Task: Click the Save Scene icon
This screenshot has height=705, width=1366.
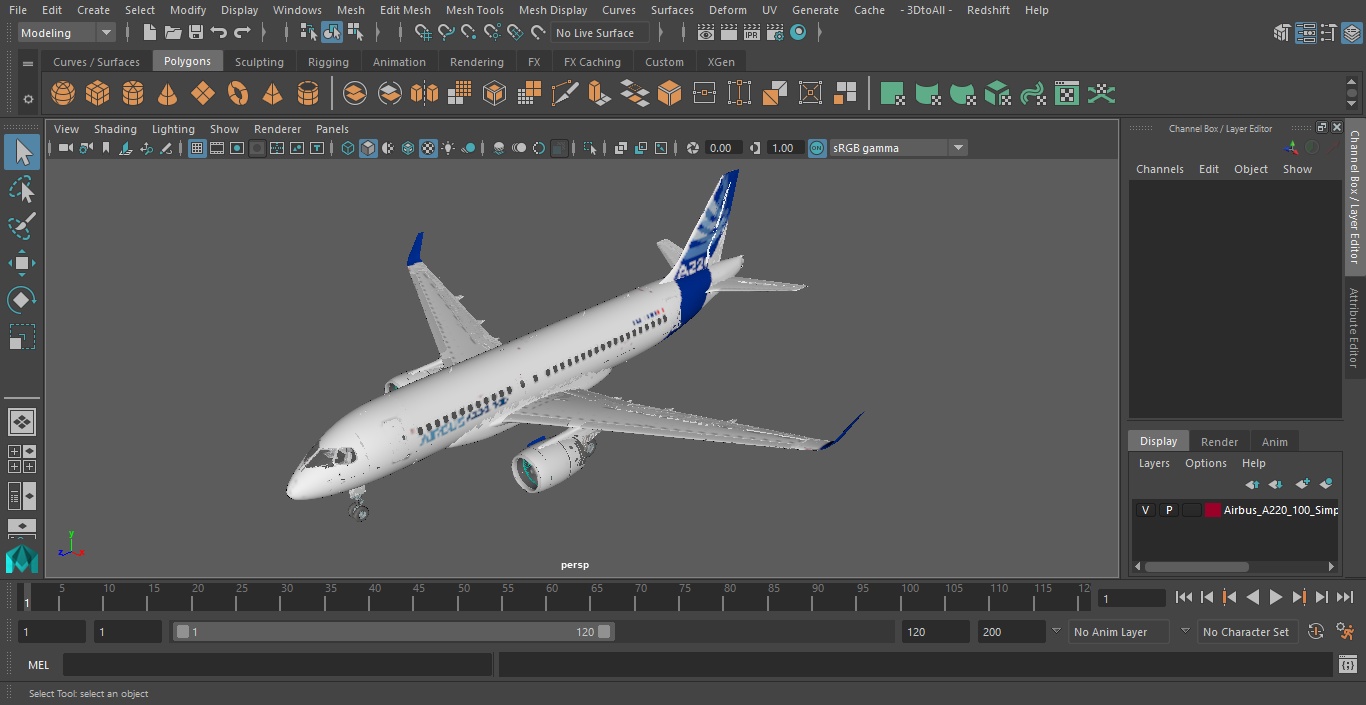Action: [x=196, y=33]
